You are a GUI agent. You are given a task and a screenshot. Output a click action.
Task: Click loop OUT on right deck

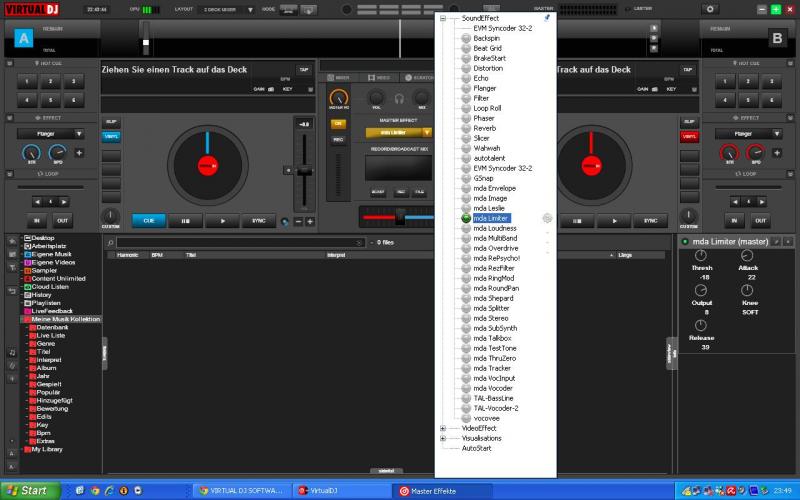point(760,221)
